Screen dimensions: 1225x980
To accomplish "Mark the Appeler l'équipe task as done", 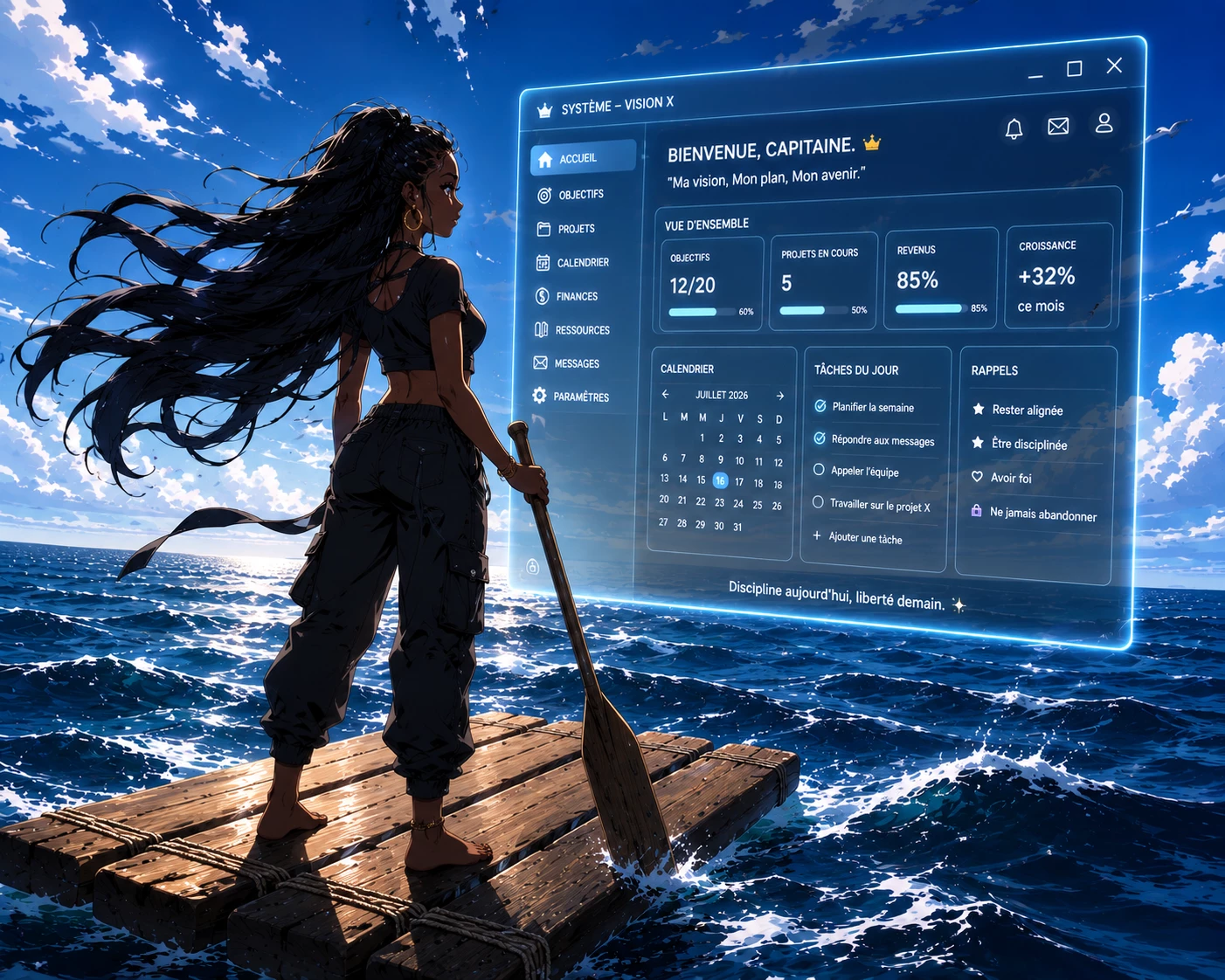I will click(x=819, y=470).
